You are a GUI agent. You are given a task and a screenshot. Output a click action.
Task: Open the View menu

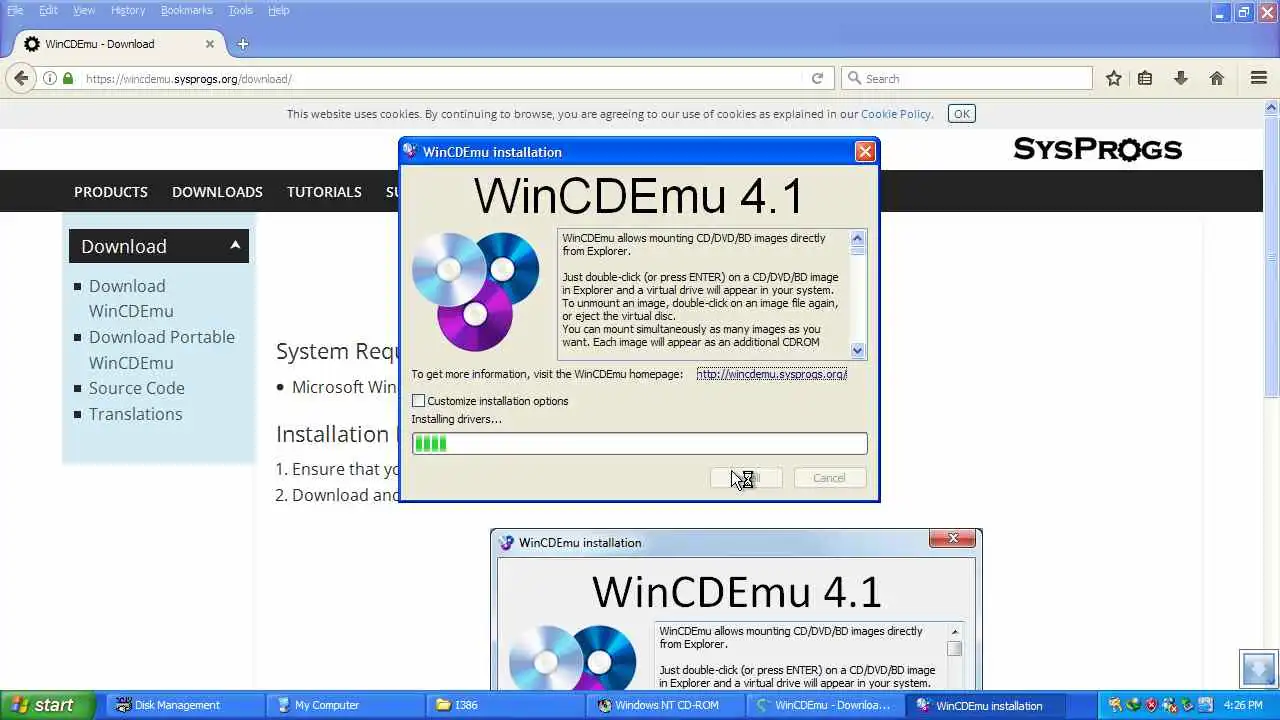point(84,10)
